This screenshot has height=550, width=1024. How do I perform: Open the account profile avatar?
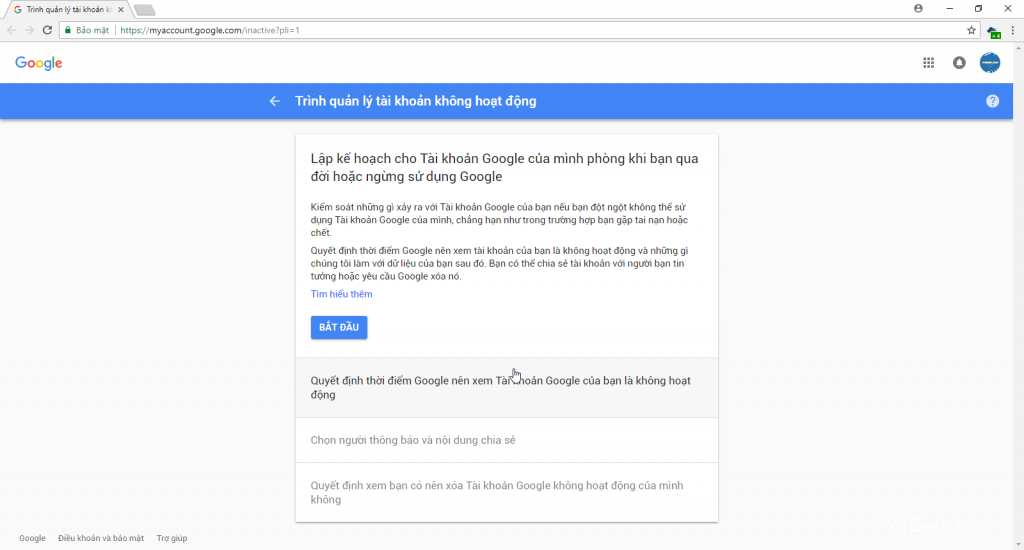point(989,63)
